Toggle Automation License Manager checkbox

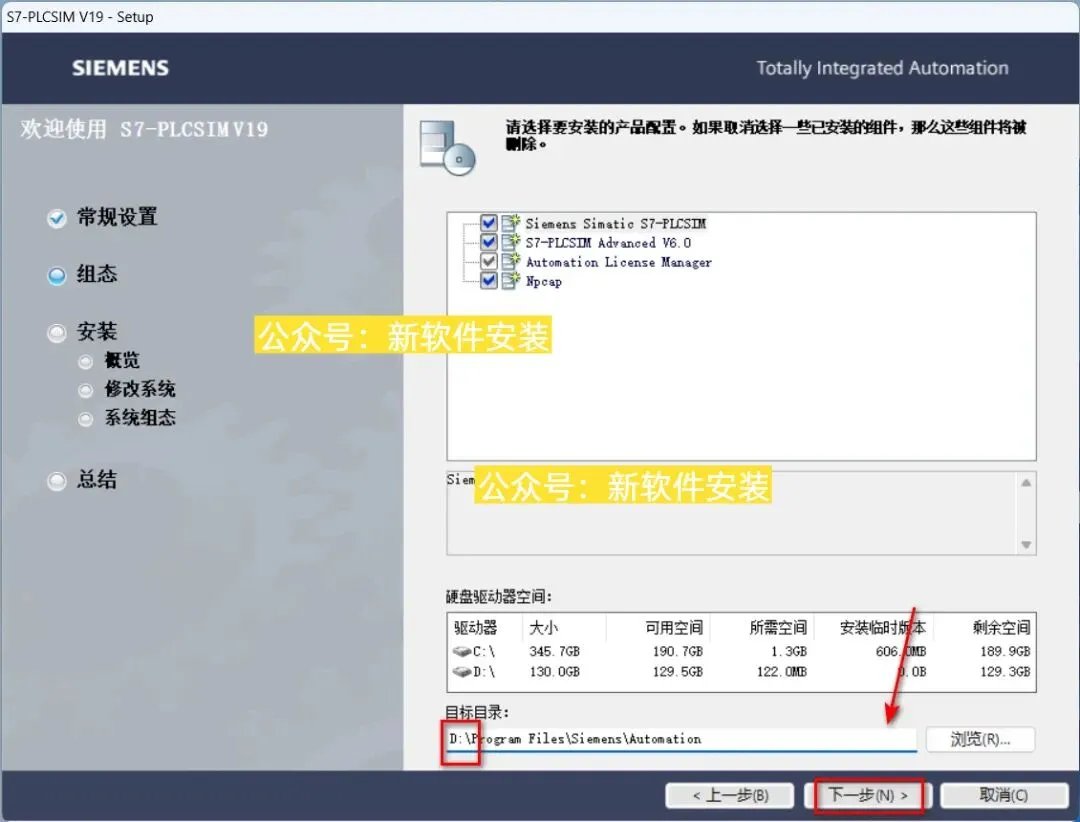click(x=488, y=262)
